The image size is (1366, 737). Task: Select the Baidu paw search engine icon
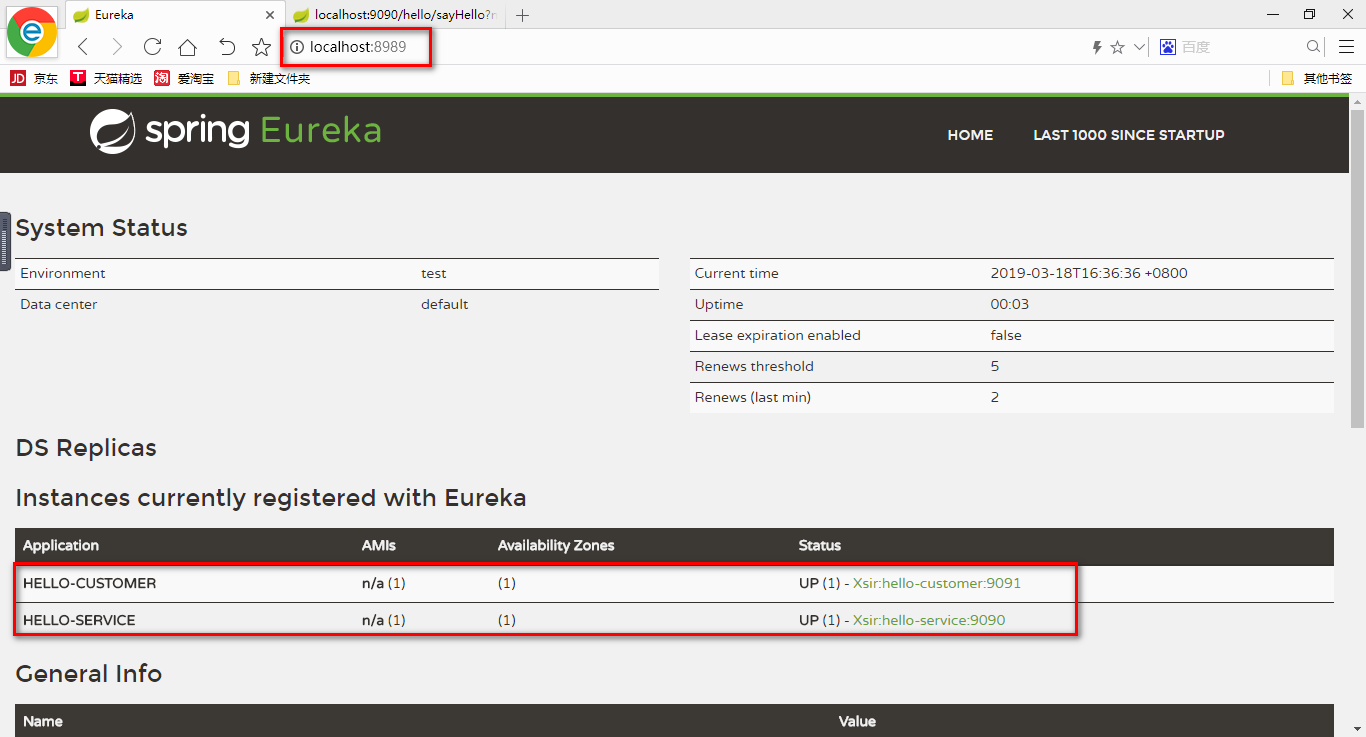1168,47
